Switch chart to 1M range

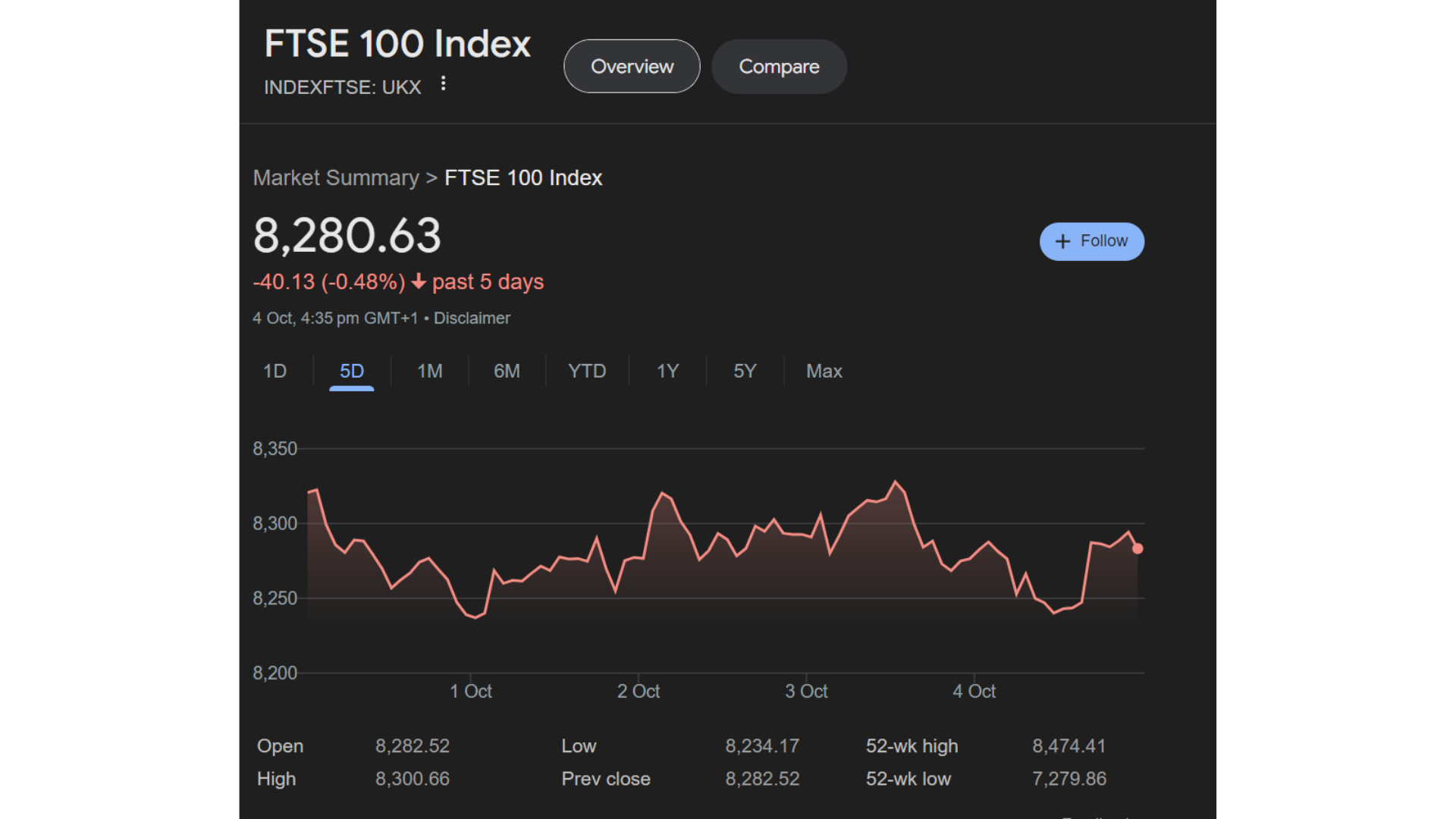429,371
